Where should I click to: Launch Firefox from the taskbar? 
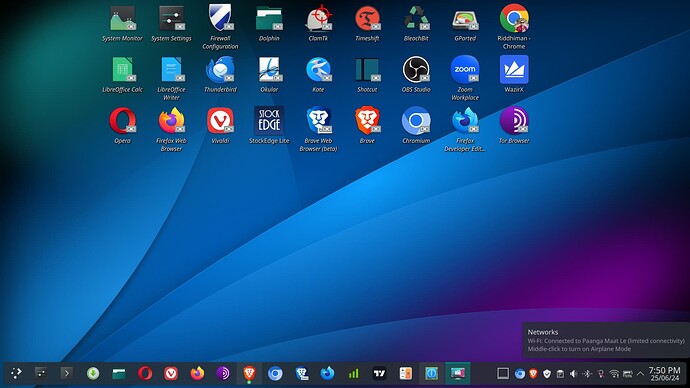coord(197,373)
